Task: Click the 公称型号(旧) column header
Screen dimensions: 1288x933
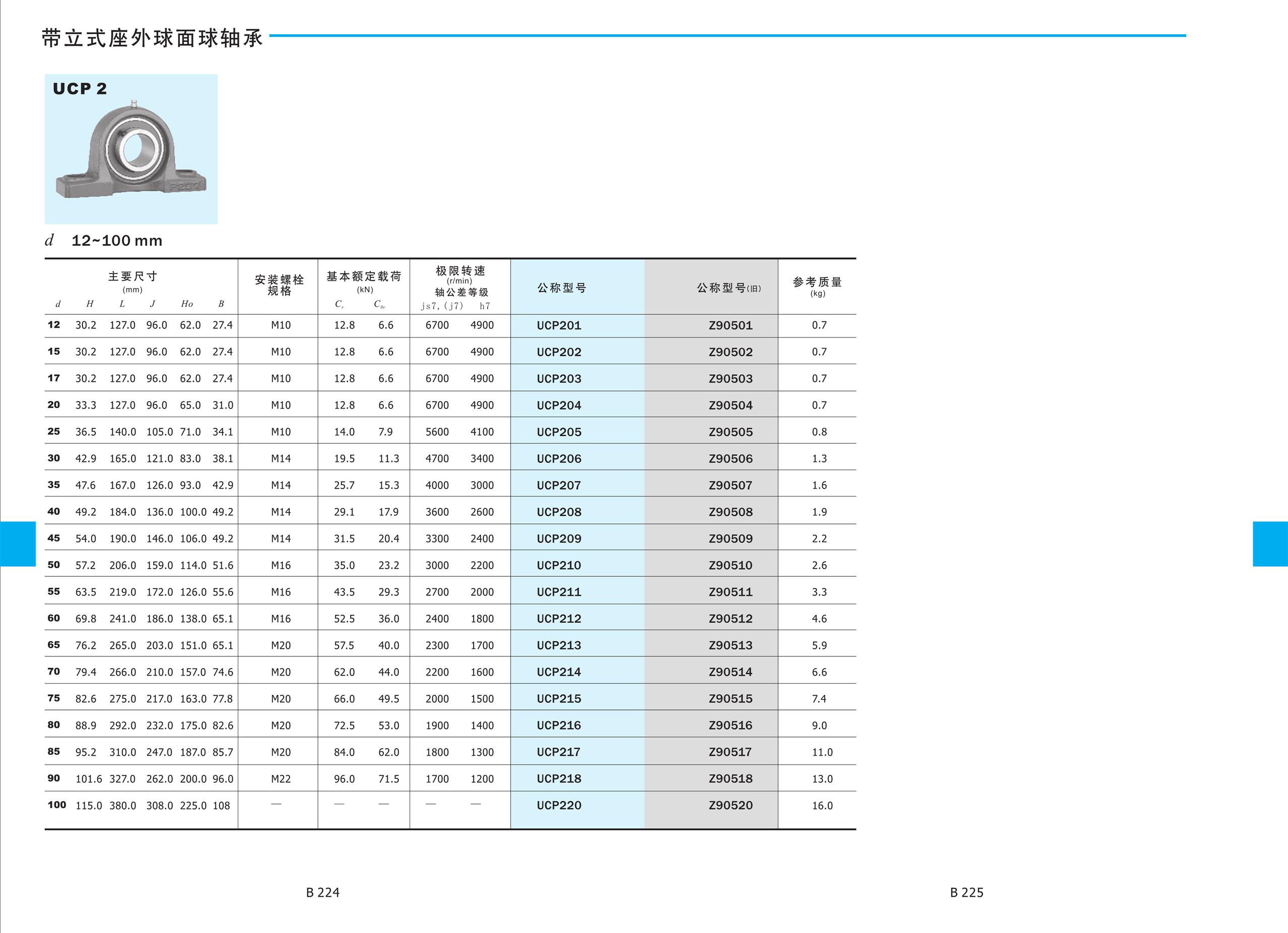Action: pyautogui.click(x=728, y=288)
